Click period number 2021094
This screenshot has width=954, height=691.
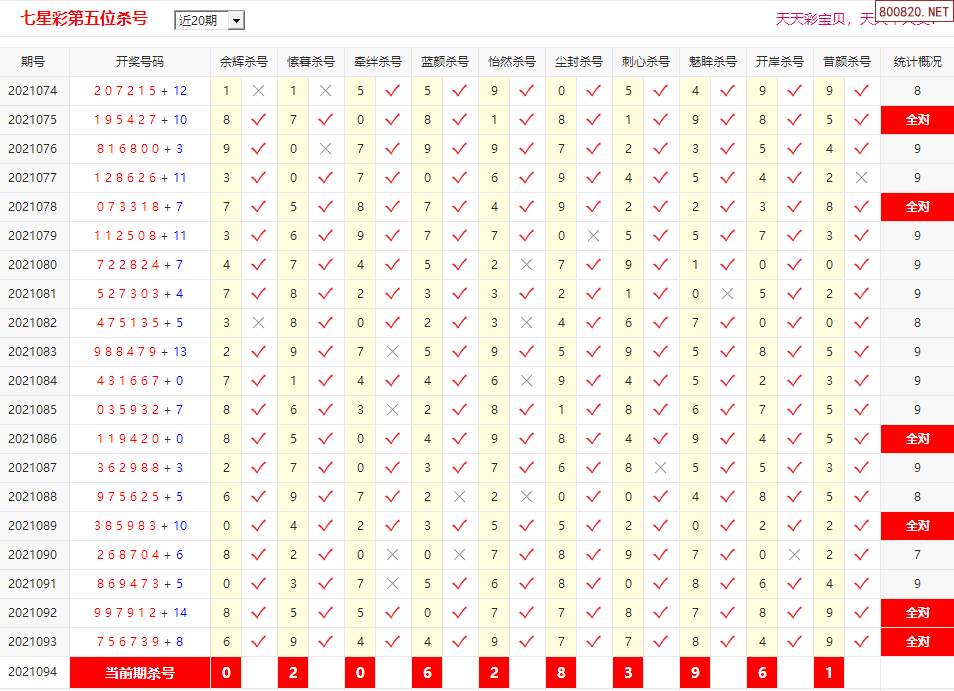[x=33, y=672]
